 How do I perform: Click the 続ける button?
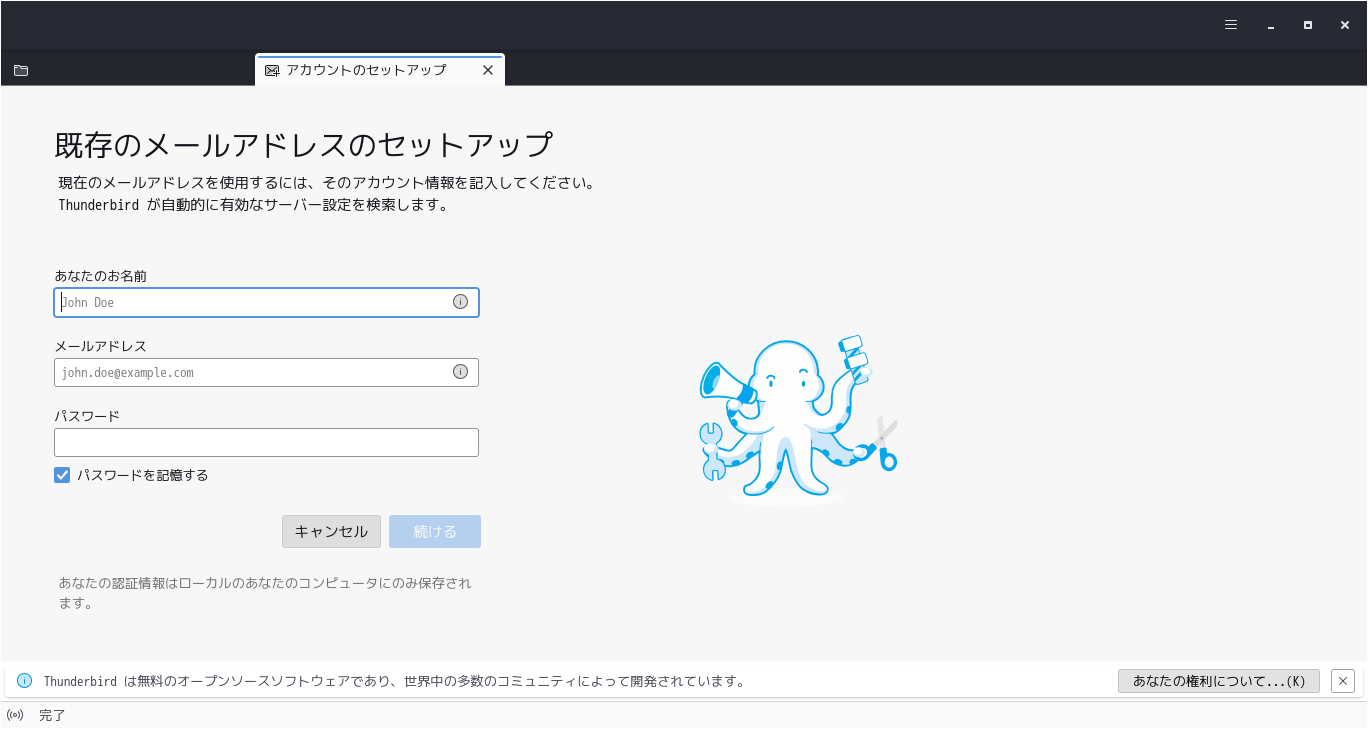pyautogui.click(x=435, y=531)
